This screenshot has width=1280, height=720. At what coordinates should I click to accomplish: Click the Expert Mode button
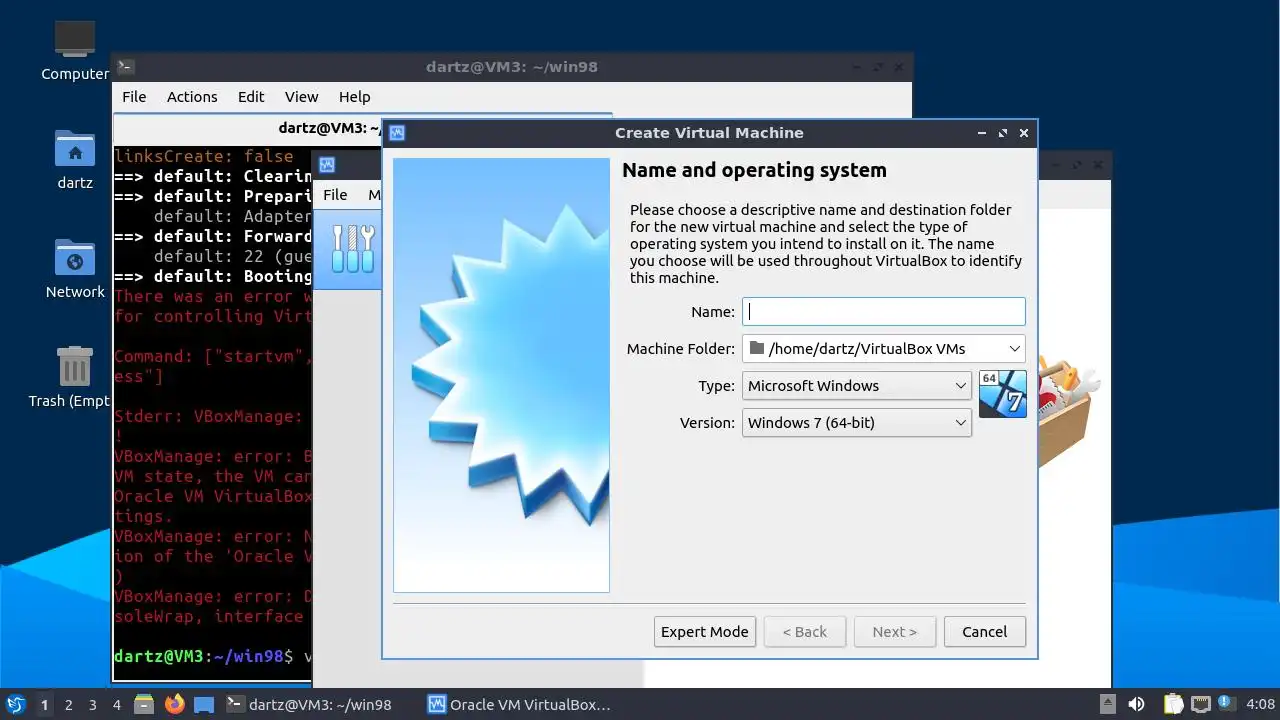click(x=705, y=631)
